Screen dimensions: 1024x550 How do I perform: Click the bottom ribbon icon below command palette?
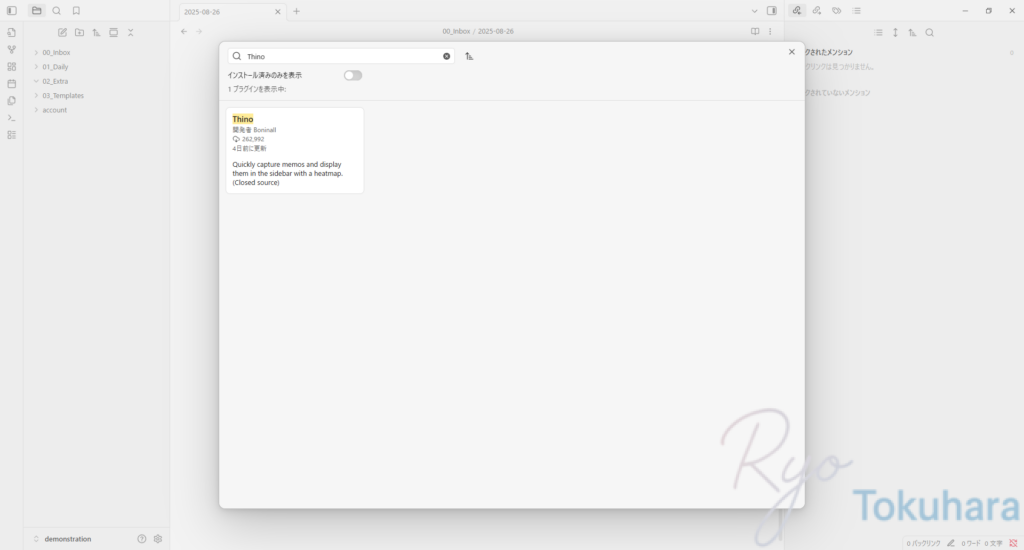coord(11,135)
